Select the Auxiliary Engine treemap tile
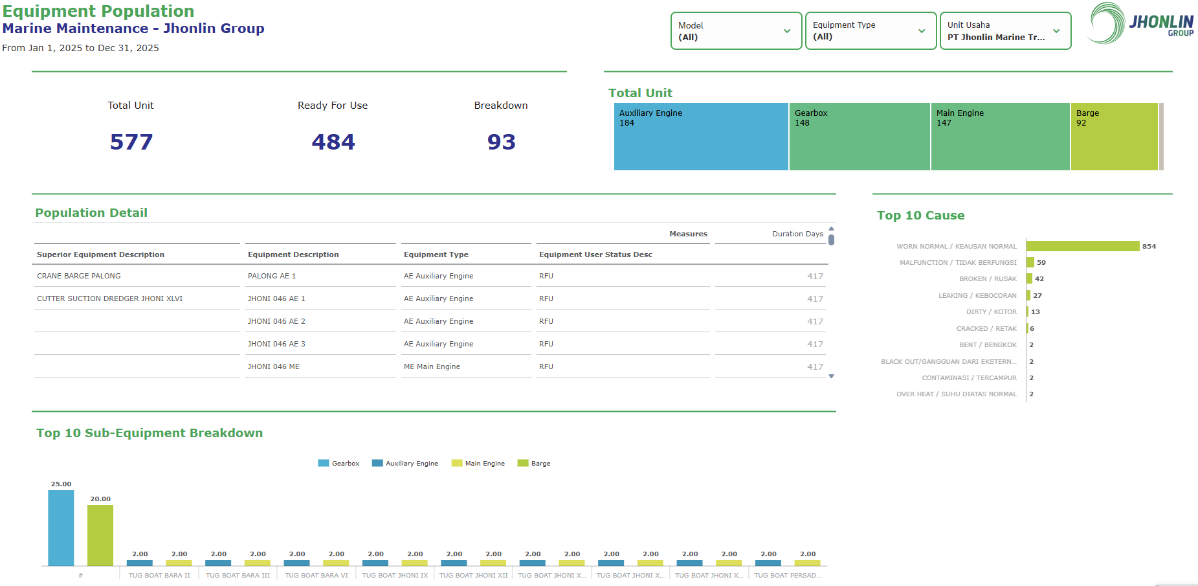This screenshot has height=586, width=1198. coord(701,137)
